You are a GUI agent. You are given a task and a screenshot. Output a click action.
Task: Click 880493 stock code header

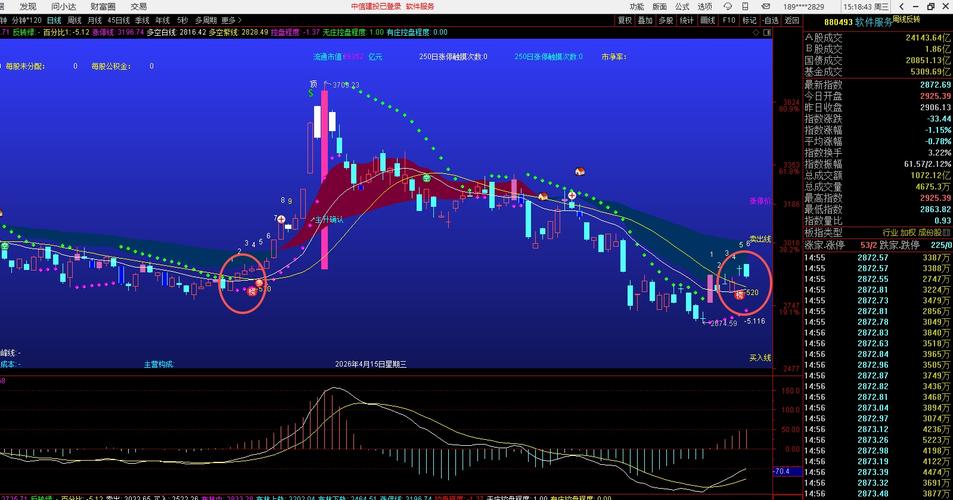click(x=838, y=22)
